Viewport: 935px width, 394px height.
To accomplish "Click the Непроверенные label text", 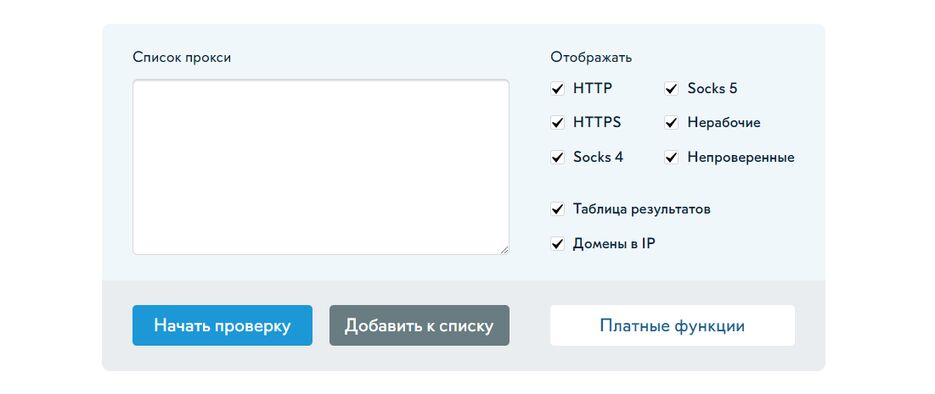I will (x=741, y=157).
